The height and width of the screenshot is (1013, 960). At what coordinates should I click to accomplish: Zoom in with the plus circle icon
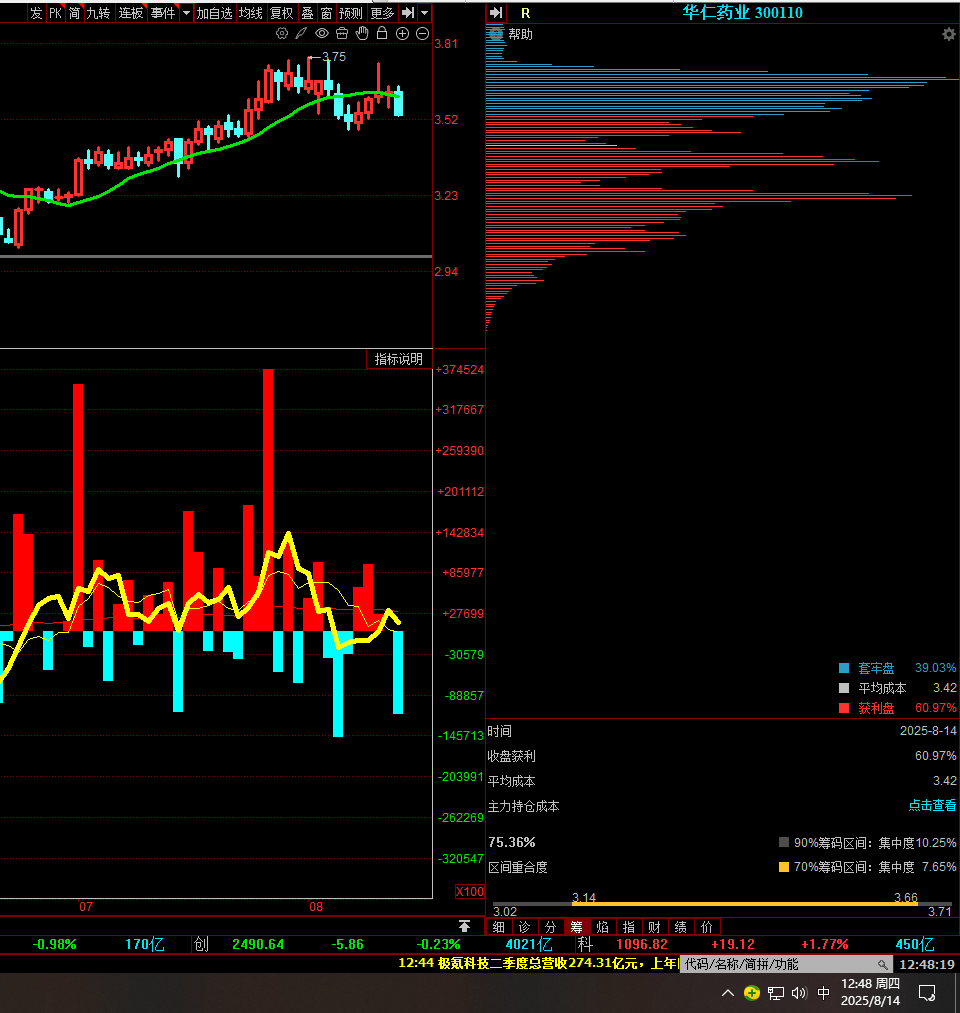pos(402,34)
